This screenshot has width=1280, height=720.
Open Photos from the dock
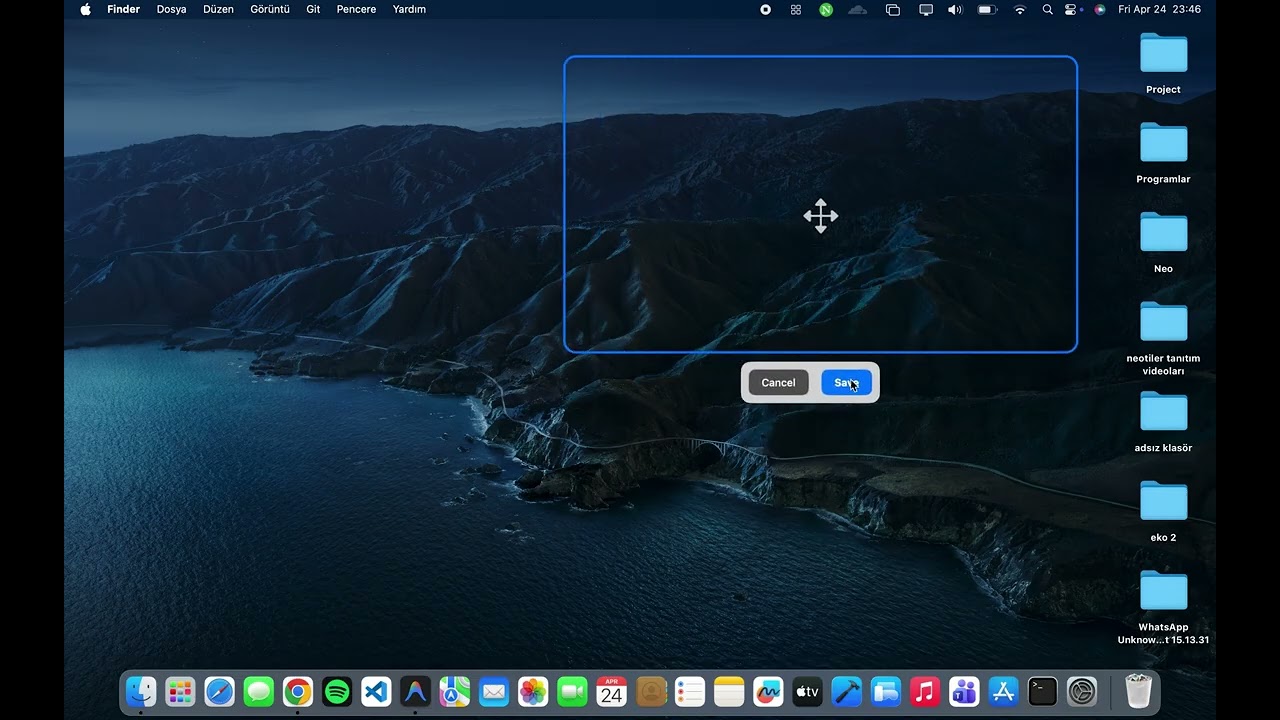coord(533,691)
